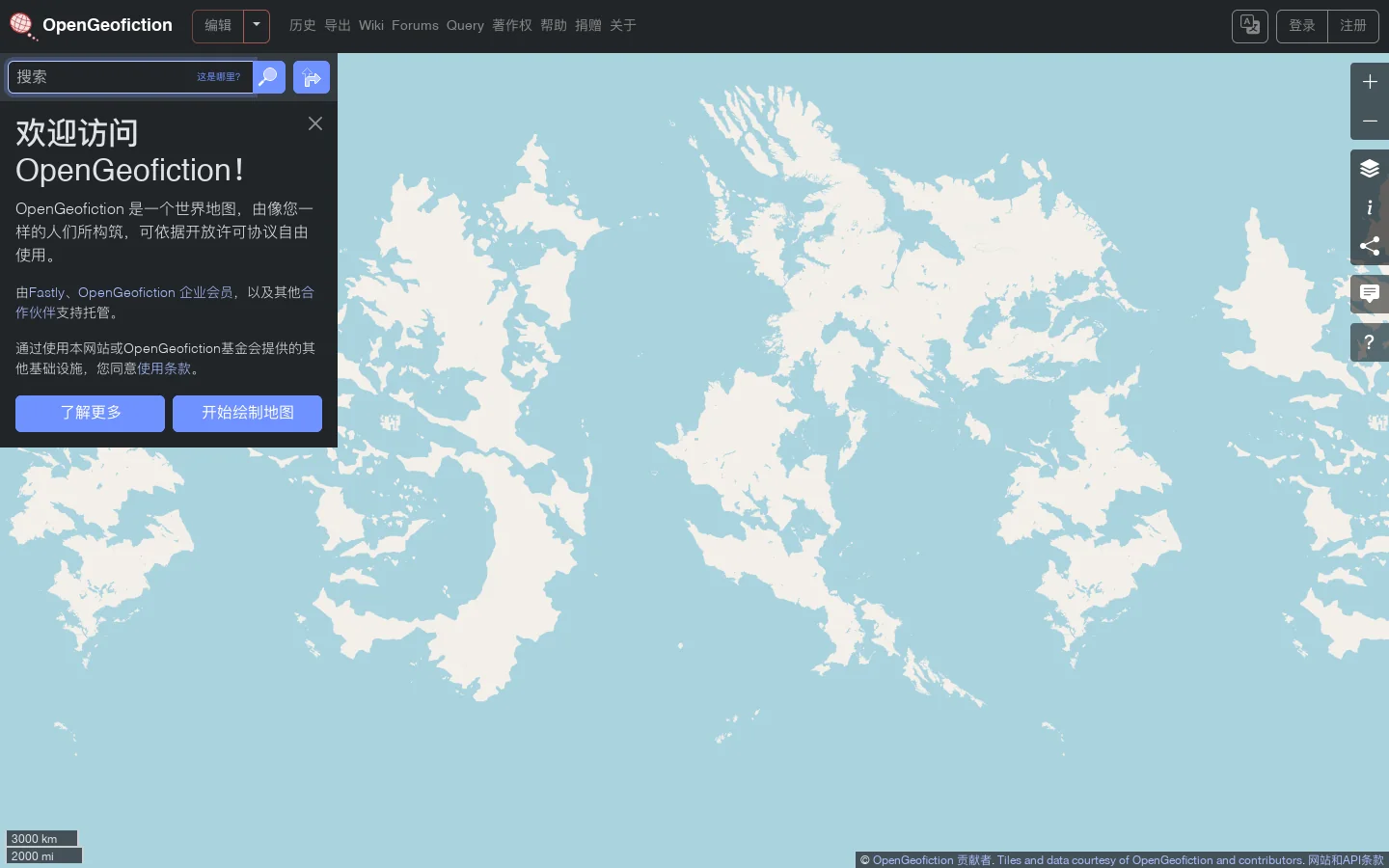Click the 登录 login button
Viewport: 1389px width, 868px height.
tap(1302, 26)
